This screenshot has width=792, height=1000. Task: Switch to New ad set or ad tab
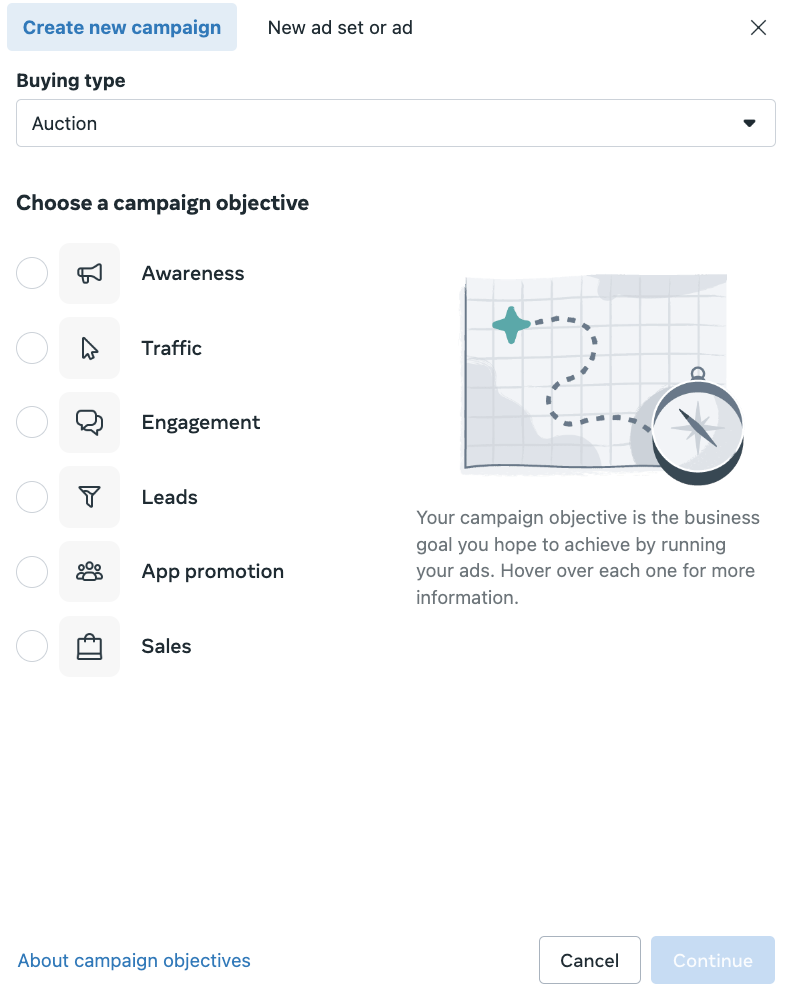pyautogui.click(x=340, y=27)
